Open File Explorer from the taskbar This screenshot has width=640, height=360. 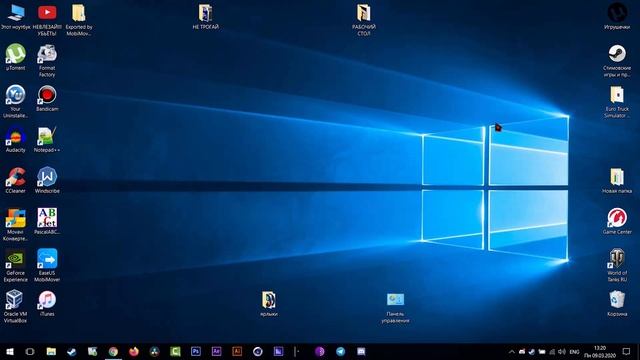51,351
